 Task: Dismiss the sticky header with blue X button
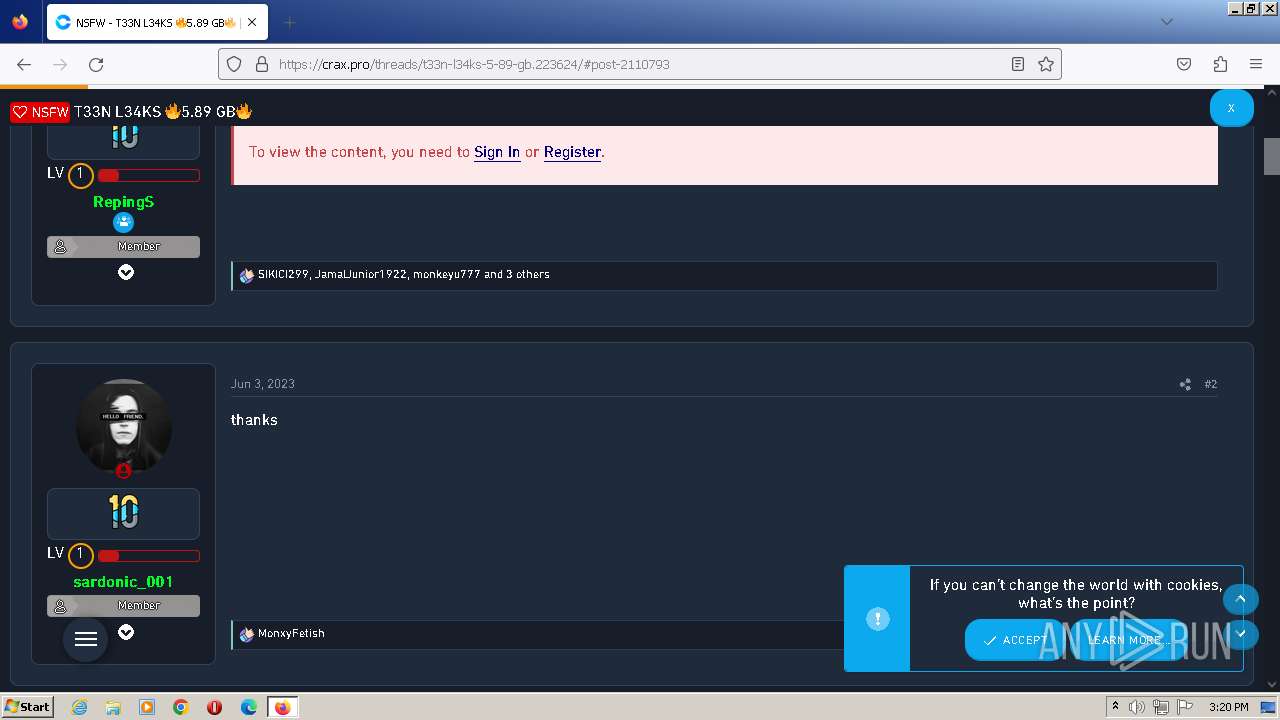1231,108
